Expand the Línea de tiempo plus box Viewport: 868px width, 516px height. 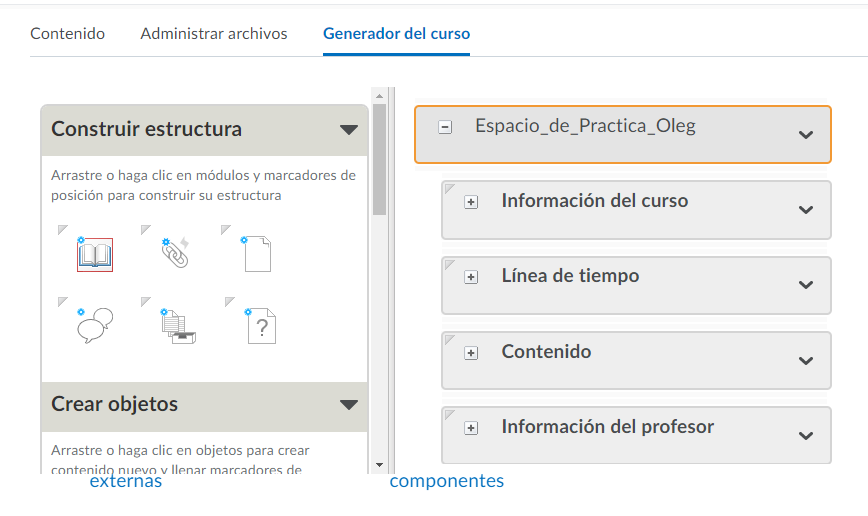pos(471,277)
